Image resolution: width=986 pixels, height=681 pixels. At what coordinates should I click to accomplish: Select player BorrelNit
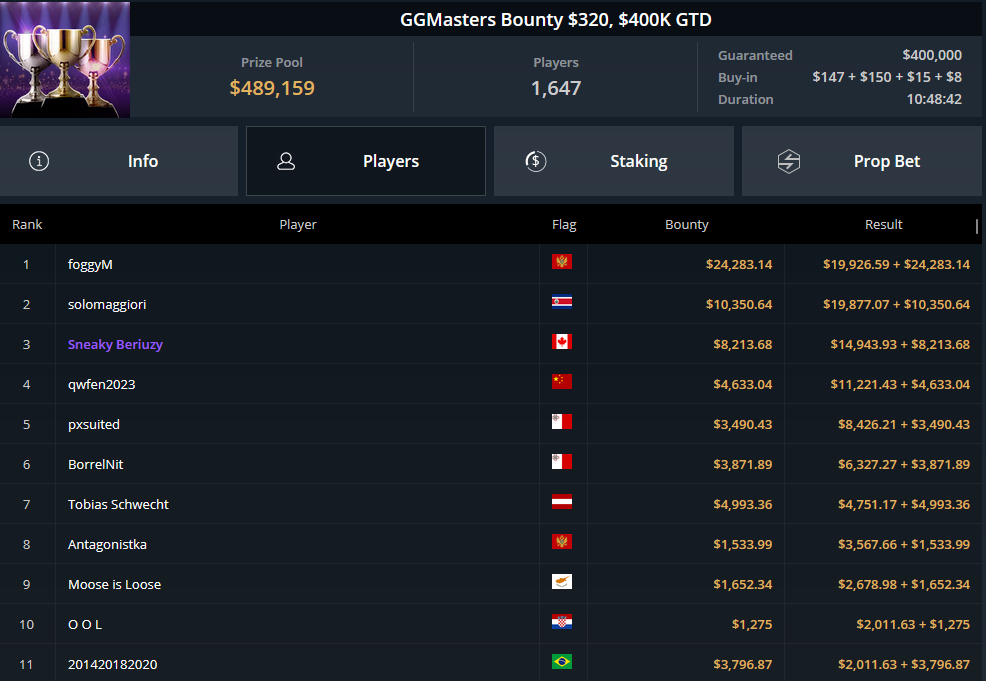click(x=96, y=464)
